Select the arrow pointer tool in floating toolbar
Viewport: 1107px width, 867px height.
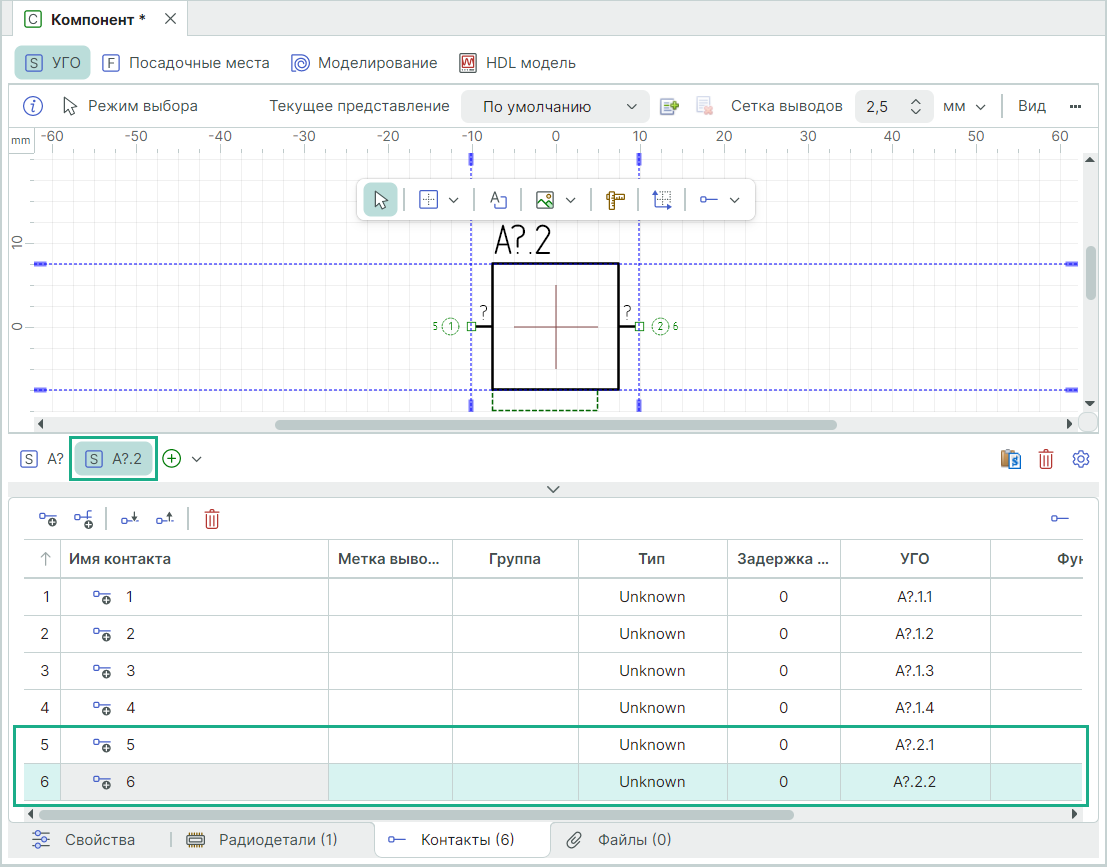380,200
